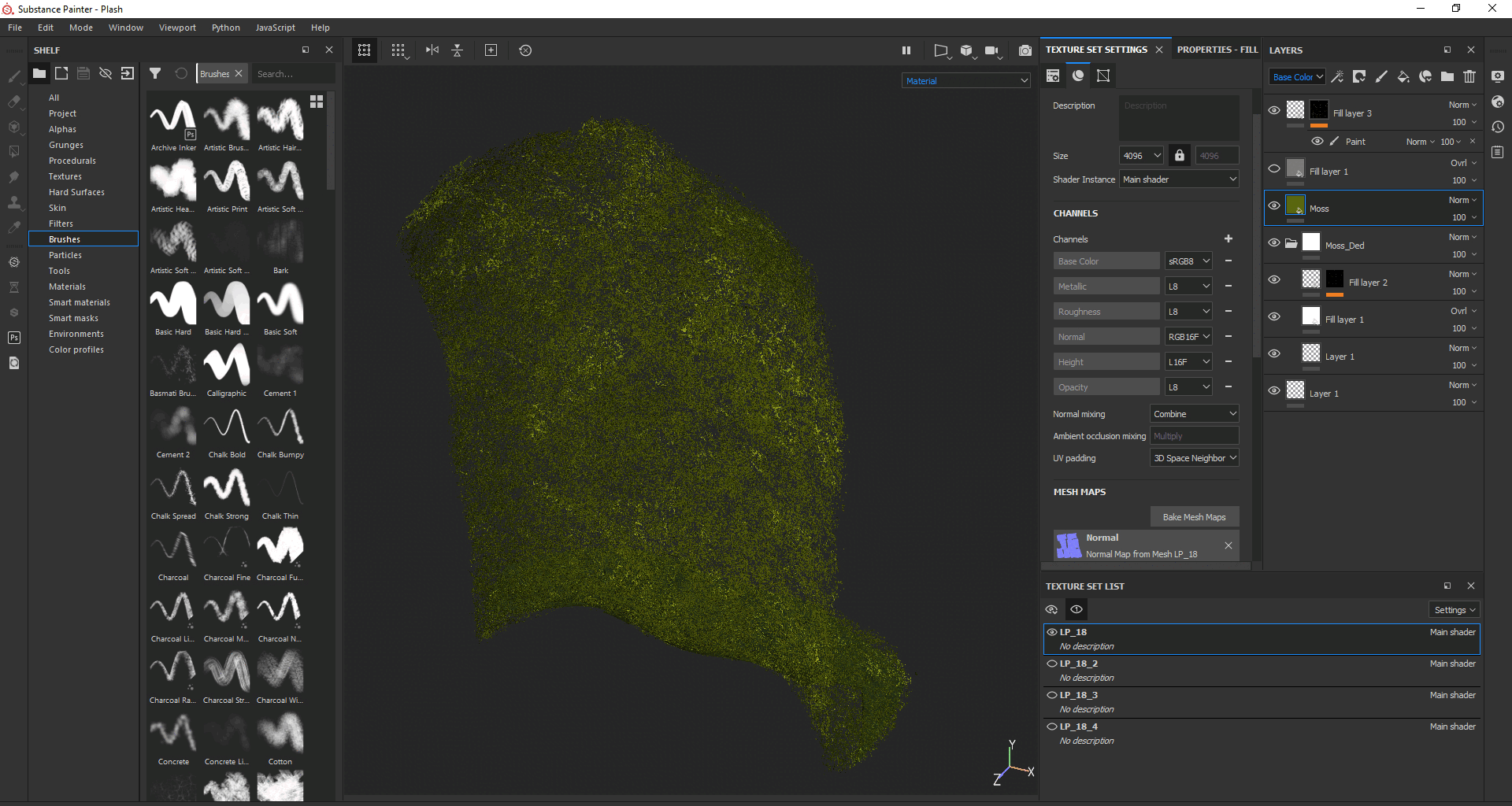
Task: Expand the UV padding dropdown
Action: [x=1194, y=458]
